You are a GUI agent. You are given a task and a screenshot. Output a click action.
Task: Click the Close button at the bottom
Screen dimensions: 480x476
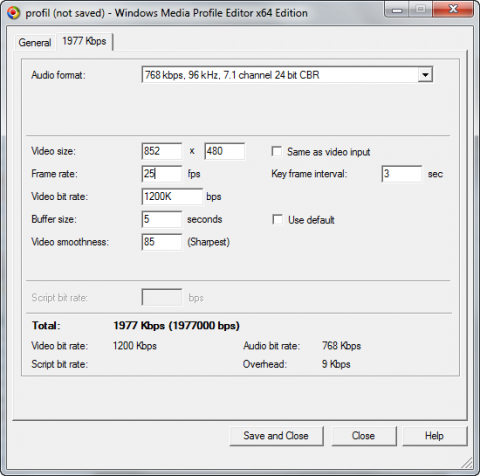click(x=364, y=436)
